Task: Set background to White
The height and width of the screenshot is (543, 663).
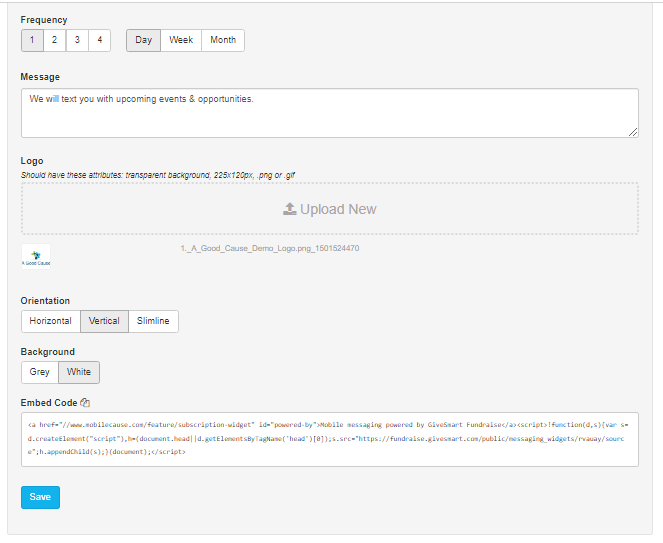Action: click(79, 372)
